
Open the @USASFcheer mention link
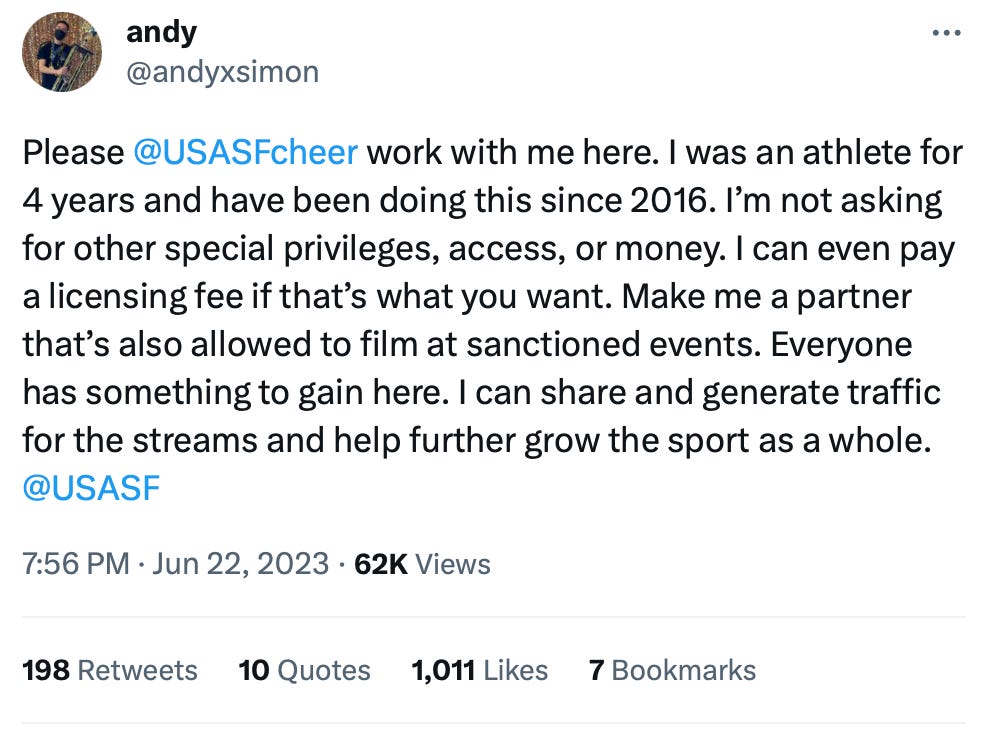click(245, 153)
